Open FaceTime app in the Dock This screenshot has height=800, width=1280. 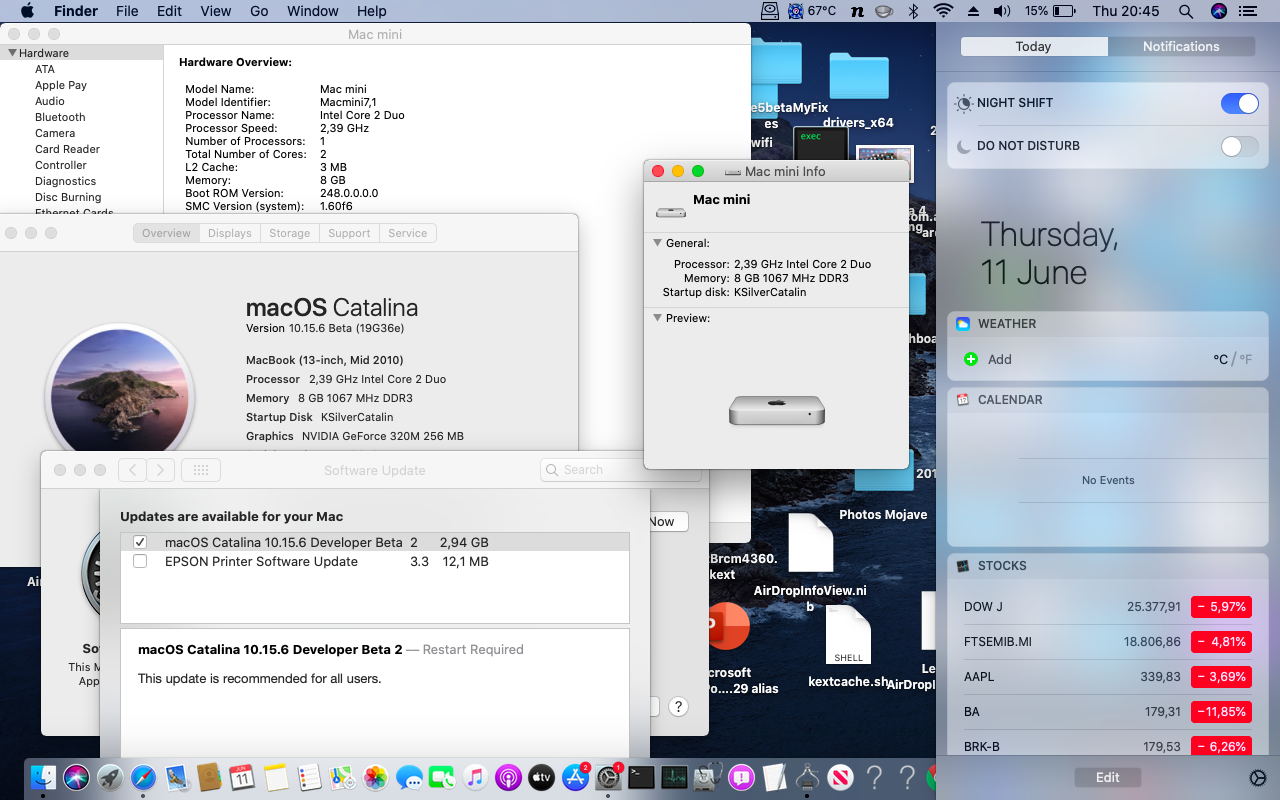[441, 777]
